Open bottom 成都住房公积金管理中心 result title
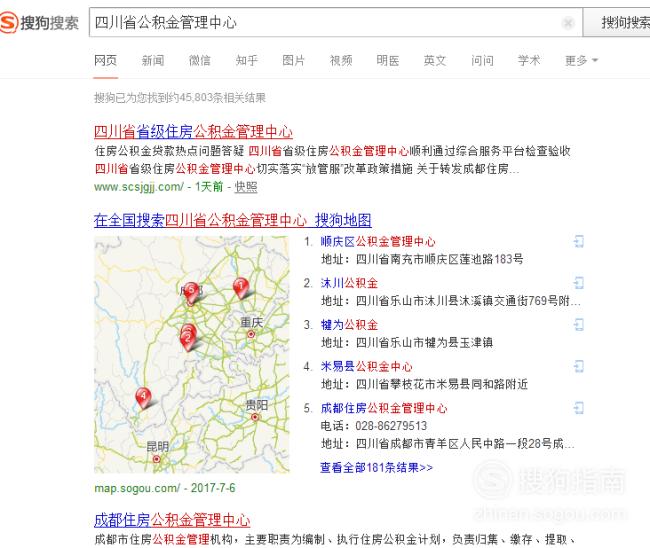Screen dimensions: 650x548 point(172,520)
